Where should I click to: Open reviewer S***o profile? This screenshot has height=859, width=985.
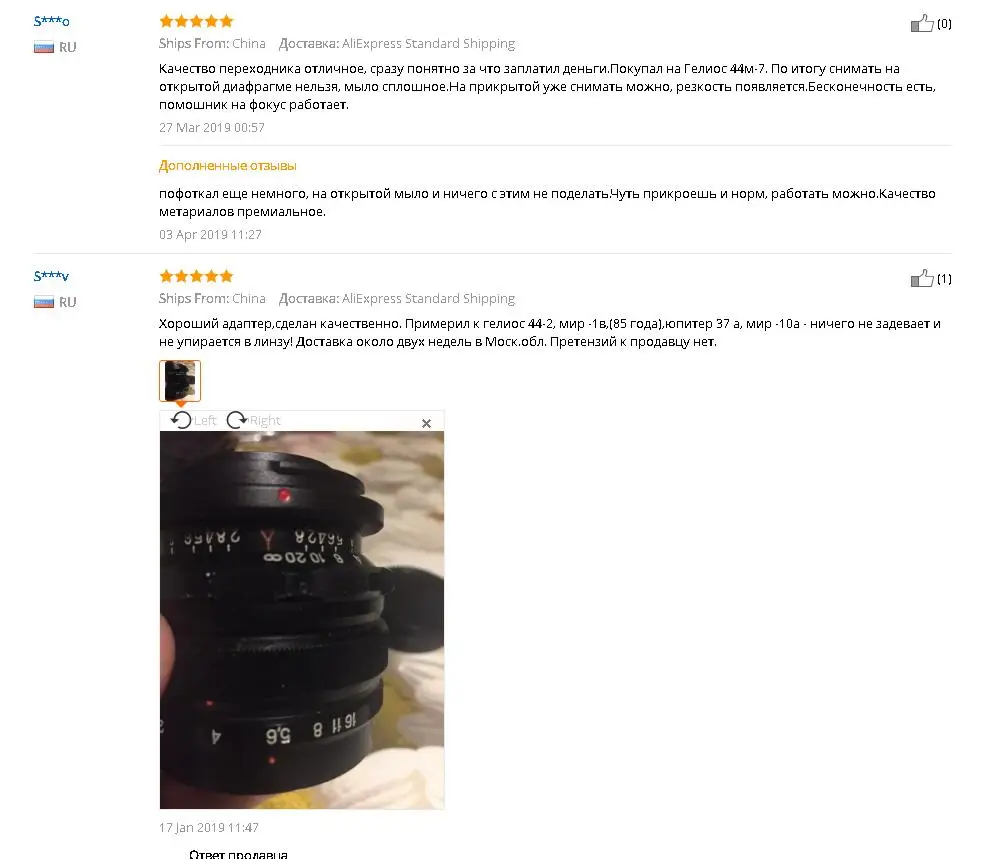point(52,21)
